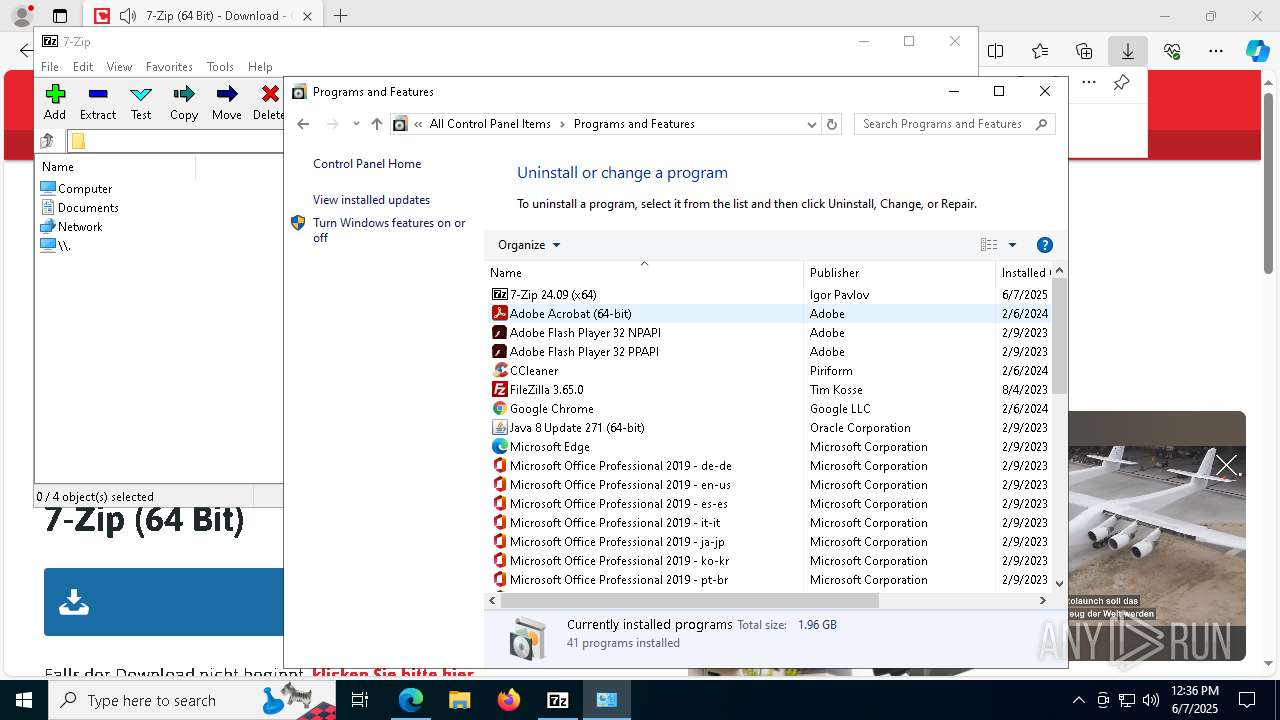The width and height of the screenshot is (1280, 720).
Task: Open Edge browser essentials icon
Action: (x=1172, y=51)
